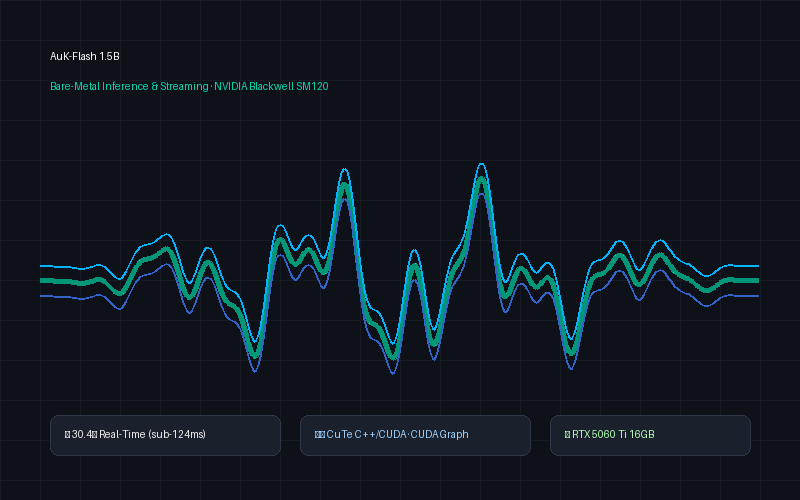Viewport: 800px width, 500px height.
Task: Select the CuTe C++/CUDA · CUDAGraph badge
Action: click(x=415, y=435)
